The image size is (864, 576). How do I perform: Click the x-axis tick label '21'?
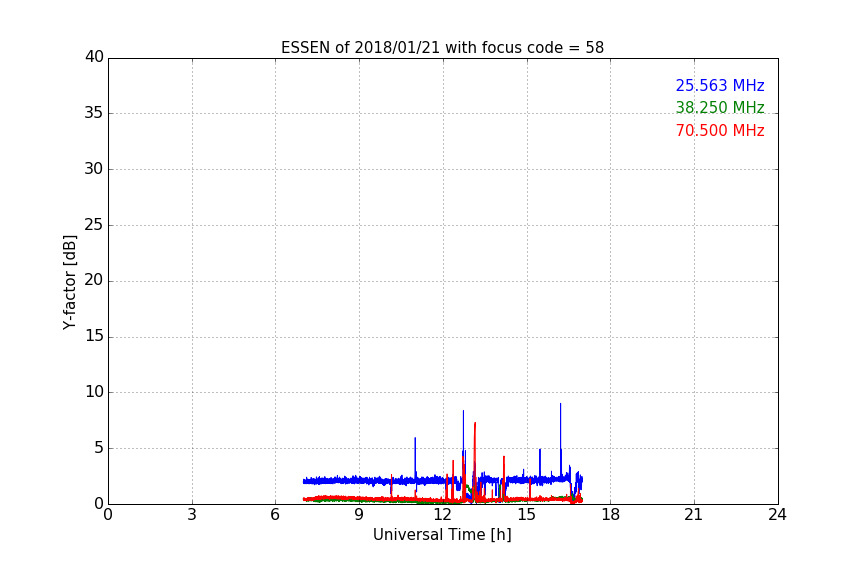click(694, 515)
